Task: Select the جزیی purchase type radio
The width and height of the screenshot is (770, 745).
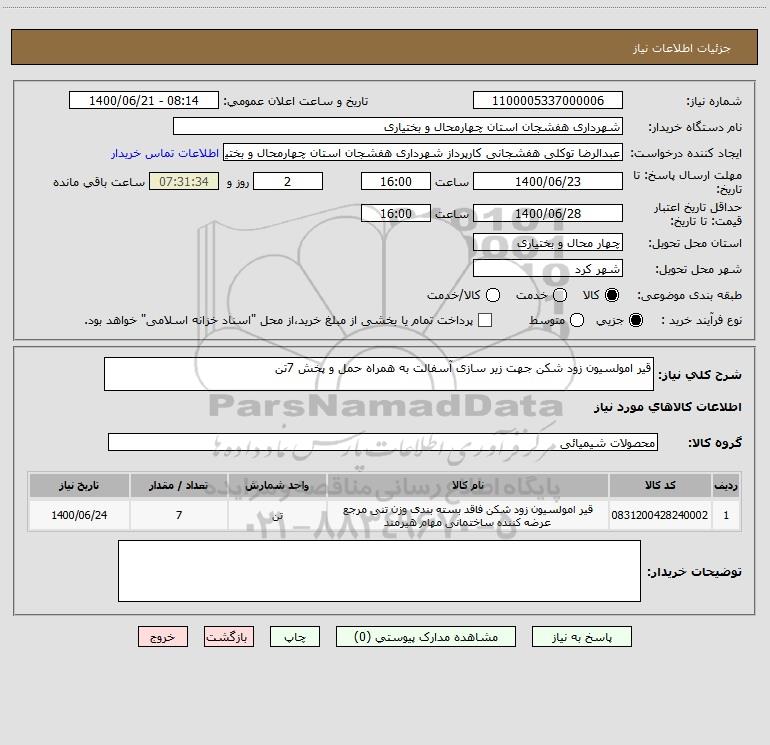Action: 635,320
